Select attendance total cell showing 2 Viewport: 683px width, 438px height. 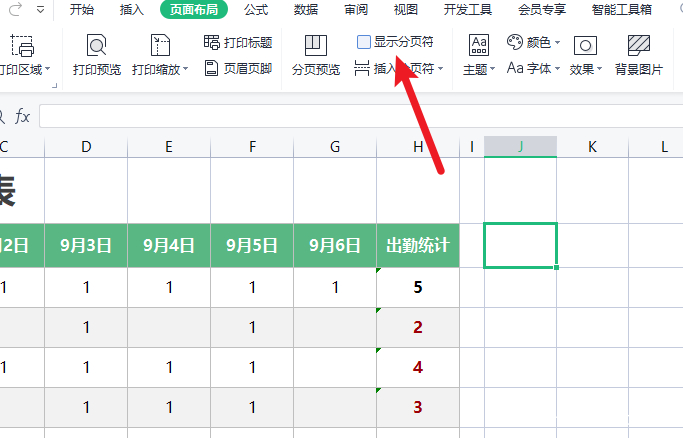tap(418, 327)
